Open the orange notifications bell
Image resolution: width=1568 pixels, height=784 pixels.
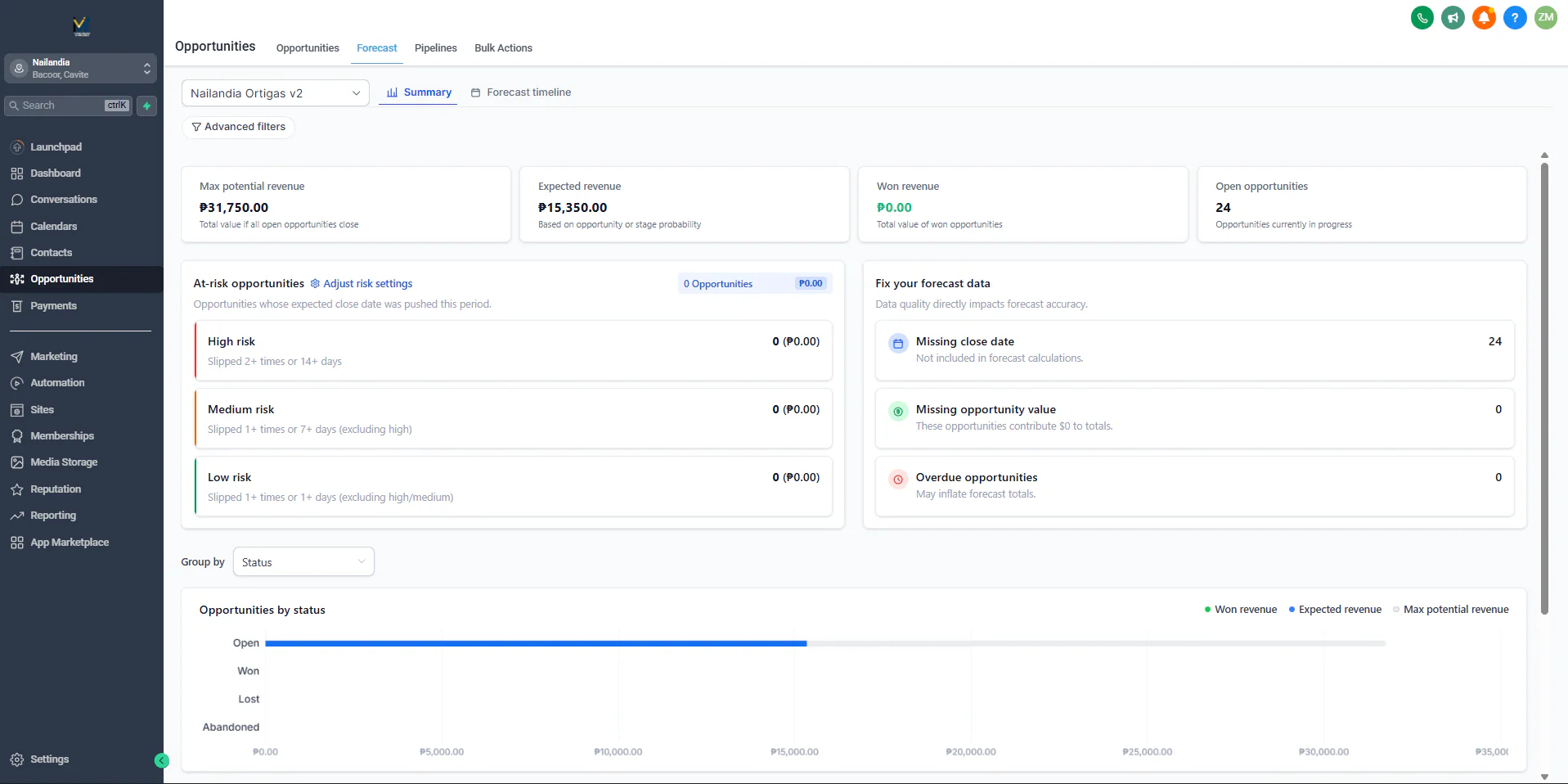(1484, 17)
